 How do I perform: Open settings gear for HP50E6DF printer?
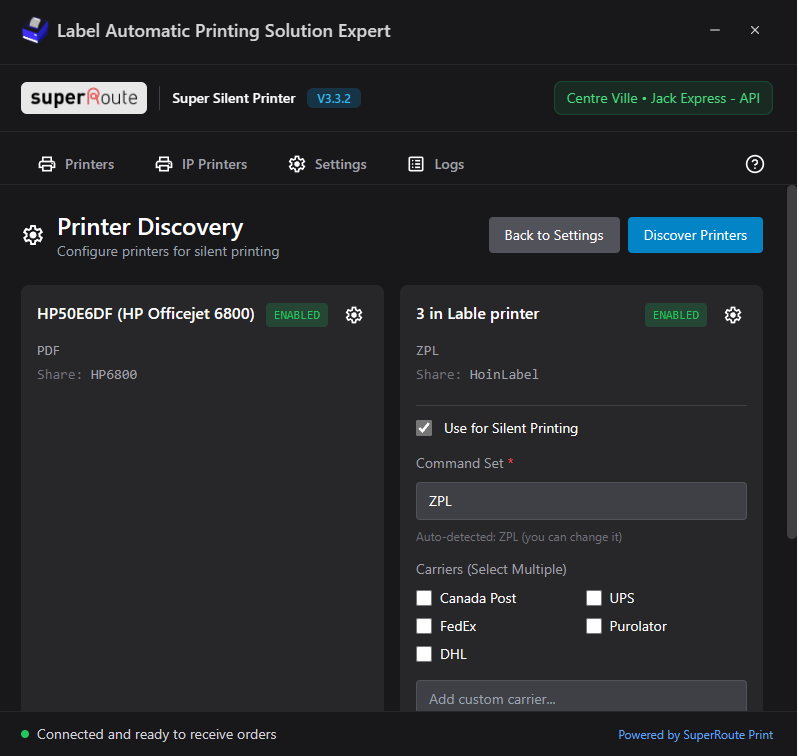pos(354,315)
